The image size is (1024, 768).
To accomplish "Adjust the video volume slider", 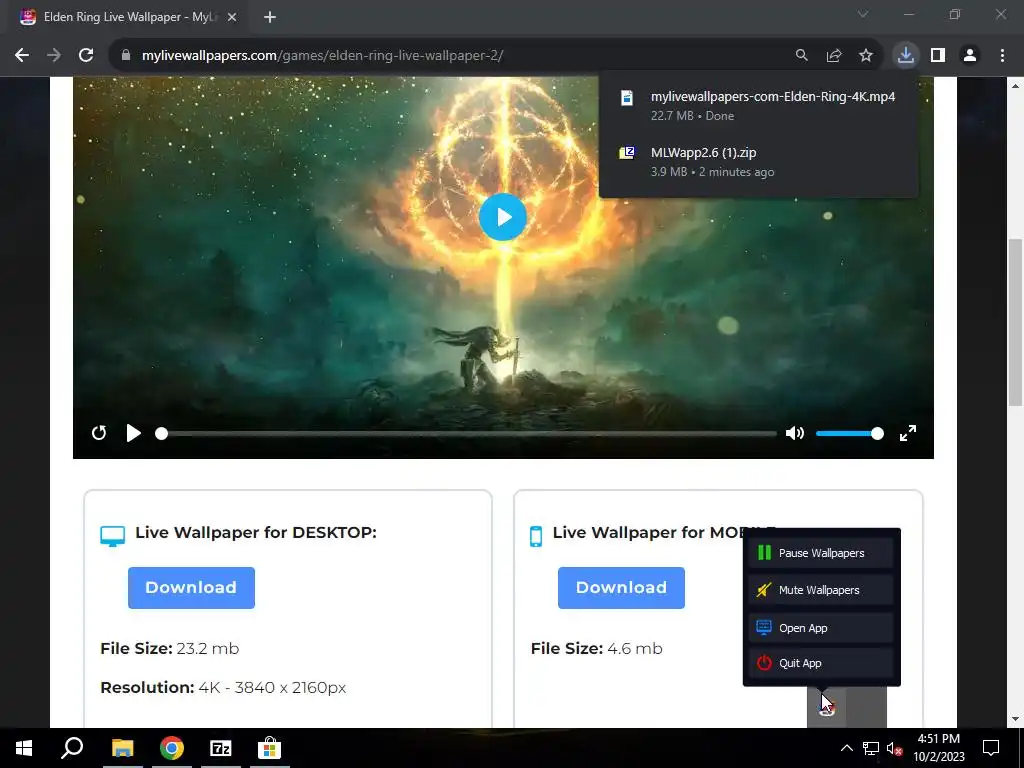I will [x=849, y=433].
